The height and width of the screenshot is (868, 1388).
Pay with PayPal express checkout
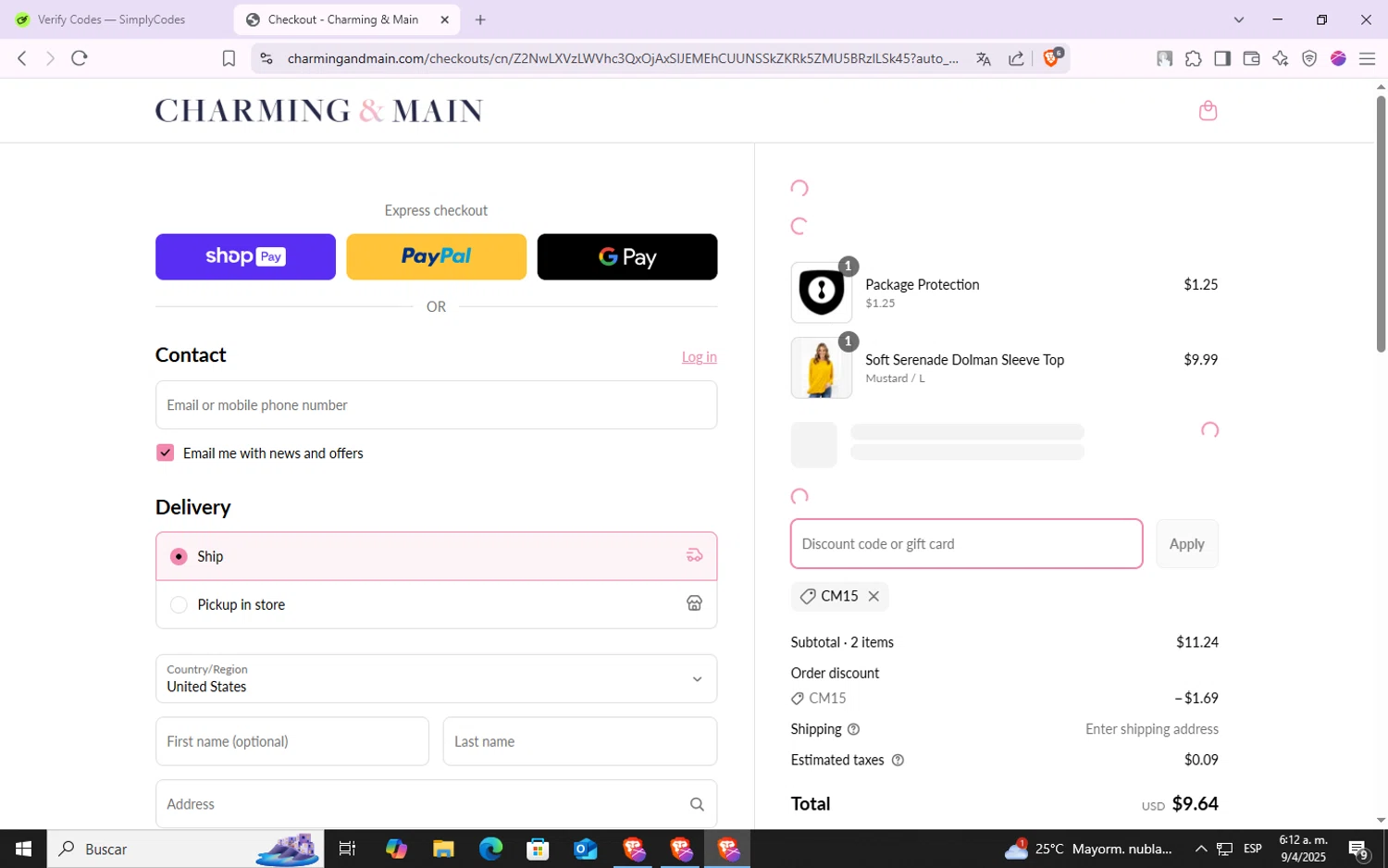coord(436,256)
